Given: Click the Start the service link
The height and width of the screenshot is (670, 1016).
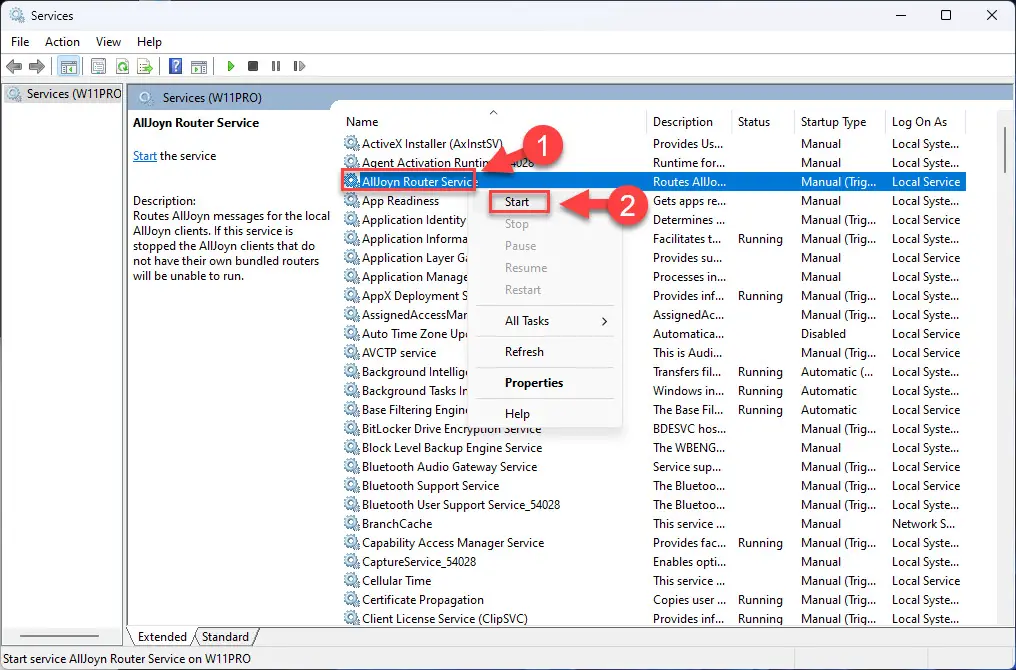Looking at the screenshot, I should tap(145, 156).
